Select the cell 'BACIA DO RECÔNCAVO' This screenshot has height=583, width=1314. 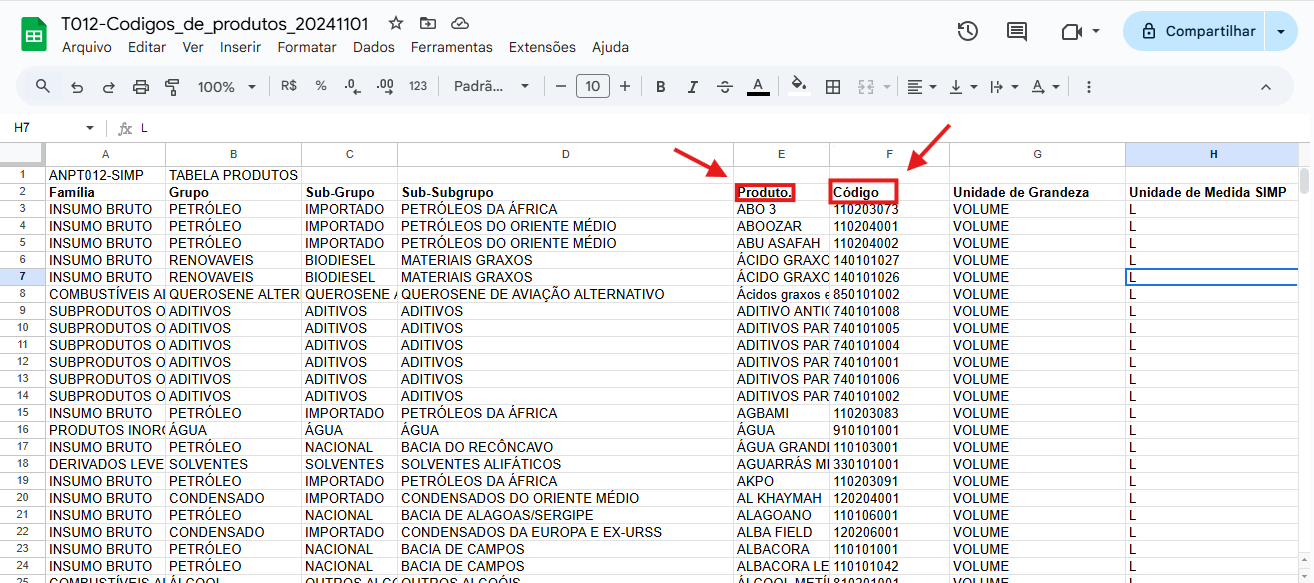pyautogui.click(x=565, y=447)
